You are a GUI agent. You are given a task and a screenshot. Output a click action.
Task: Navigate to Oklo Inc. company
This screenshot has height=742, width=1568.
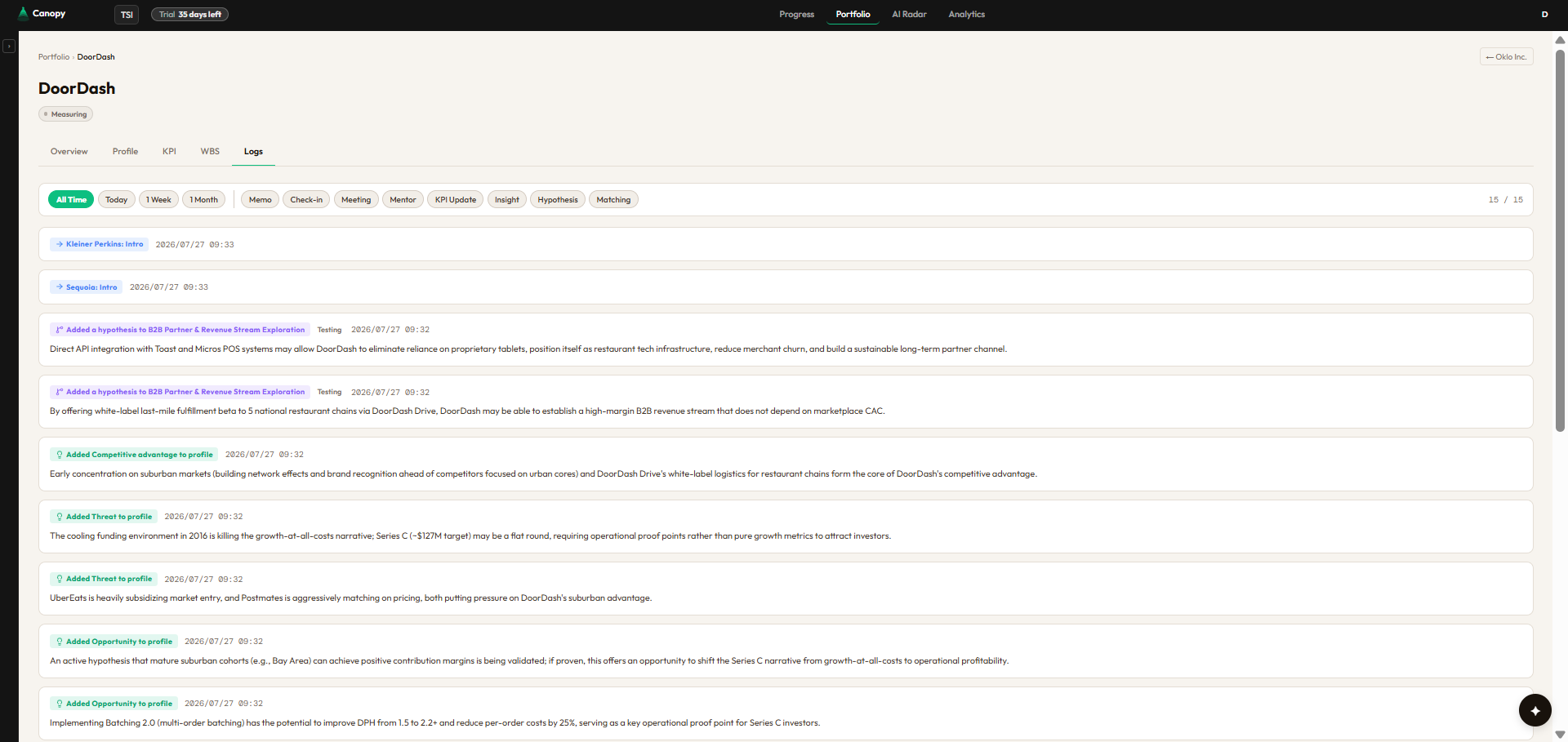click(1506, 56)
